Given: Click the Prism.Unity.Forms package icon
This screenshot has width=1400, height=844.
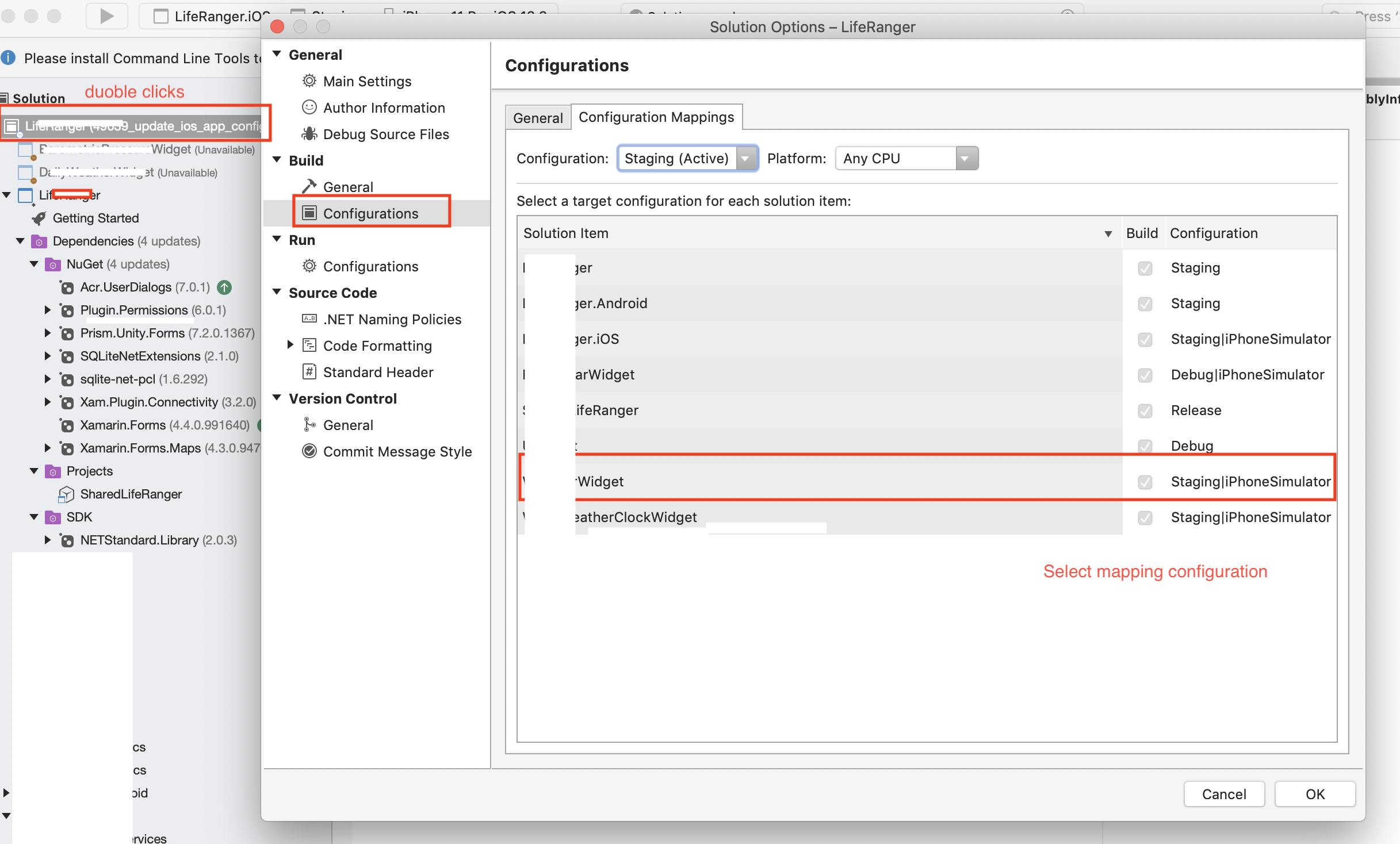Looking at the screenshot, I should coord(67,333).
